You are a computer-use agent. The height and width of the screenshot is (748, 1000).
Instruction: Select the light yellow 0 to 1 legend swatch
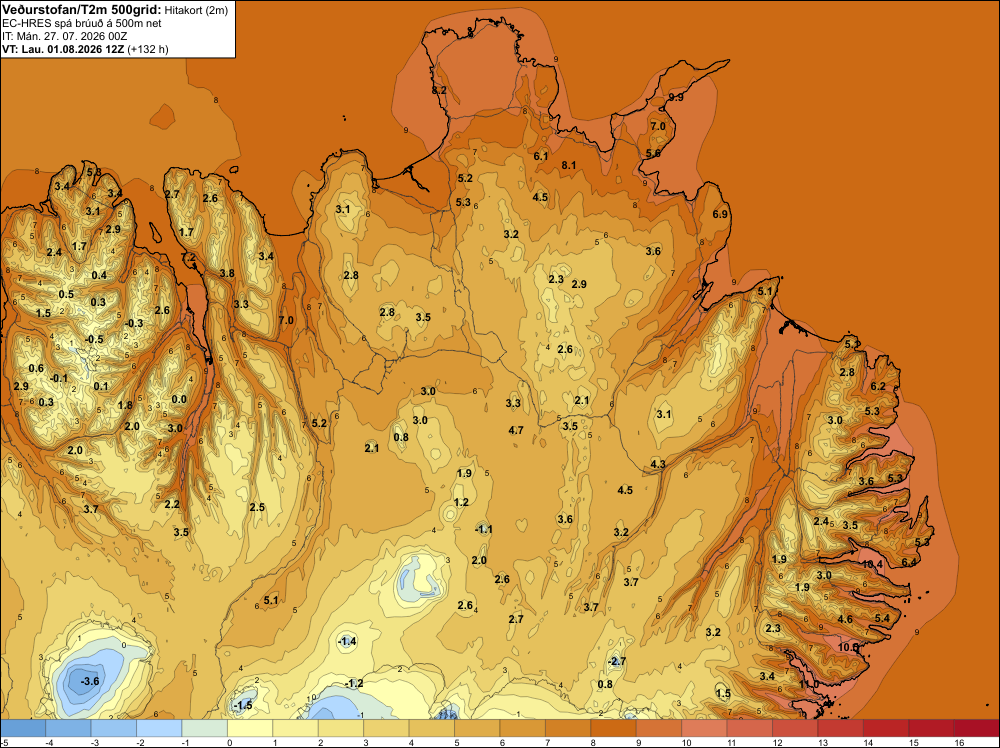pos(250,728)
